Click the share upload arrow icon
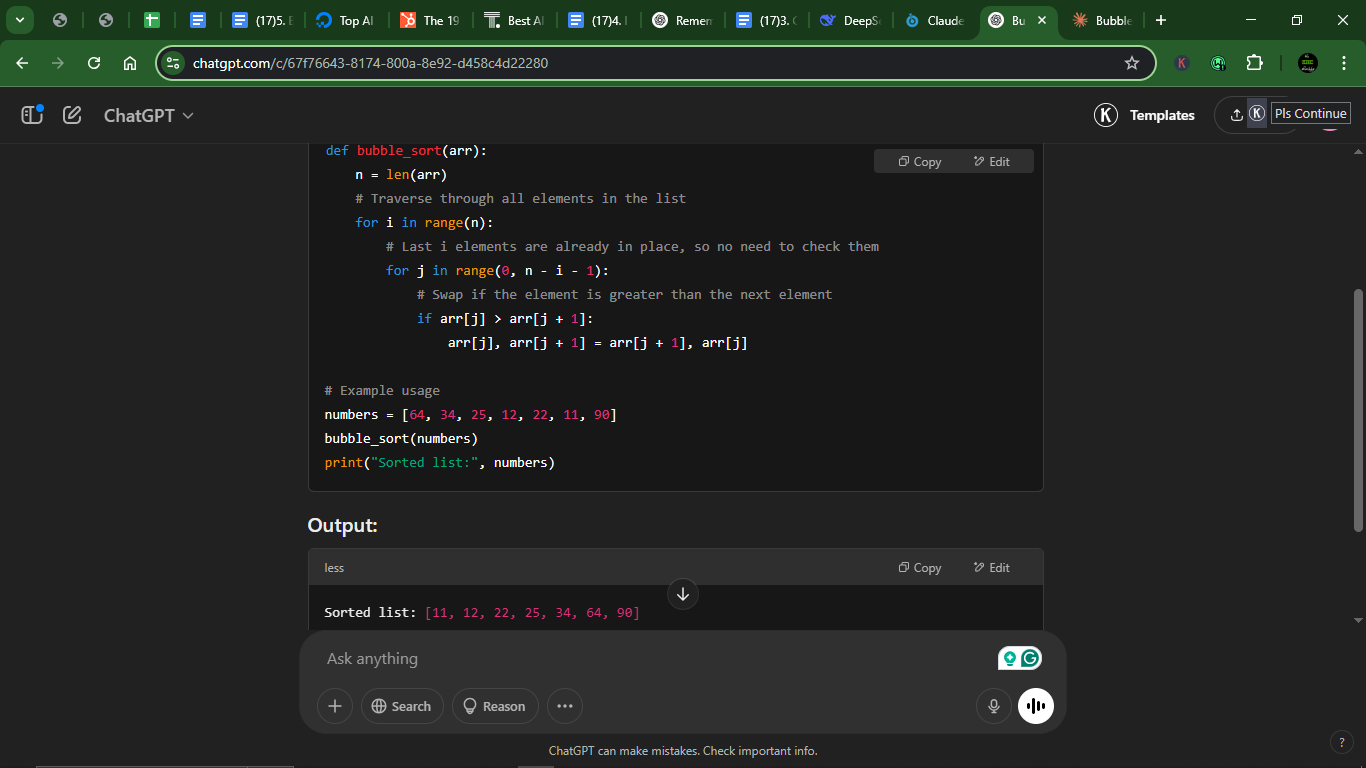 click(1236, 115)
